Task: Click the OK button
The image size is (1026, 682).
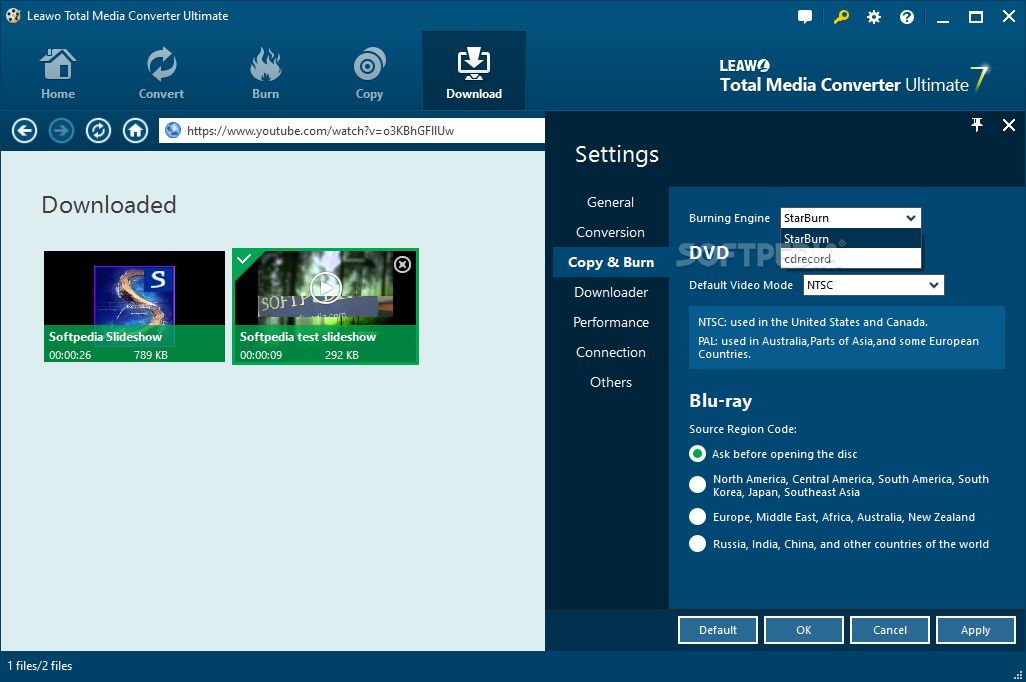Action: [x=804, y=630]
